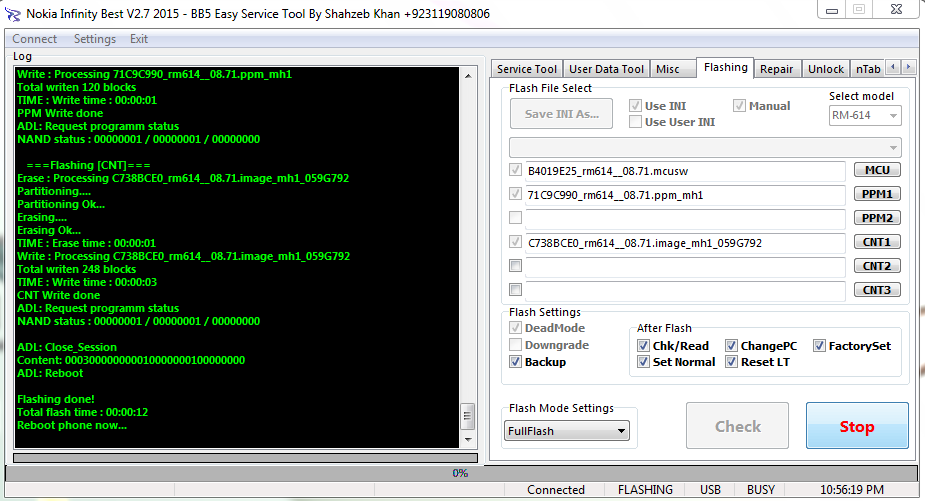Open the Repair tab
Screen dimensions: 925x501
(776, 69)
